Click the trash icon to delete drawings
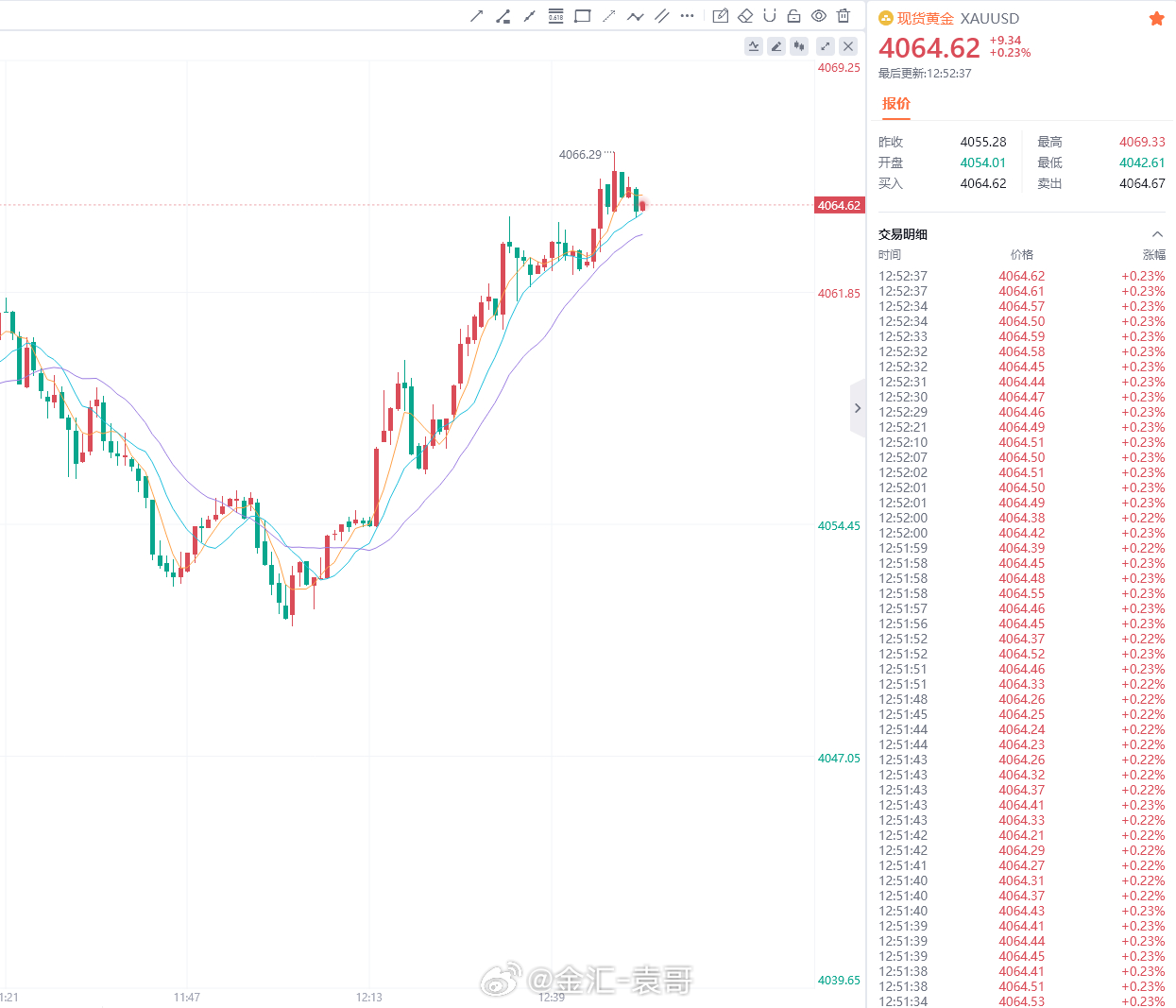This screenshot has height=1008, width=1176. pos(844,16)
